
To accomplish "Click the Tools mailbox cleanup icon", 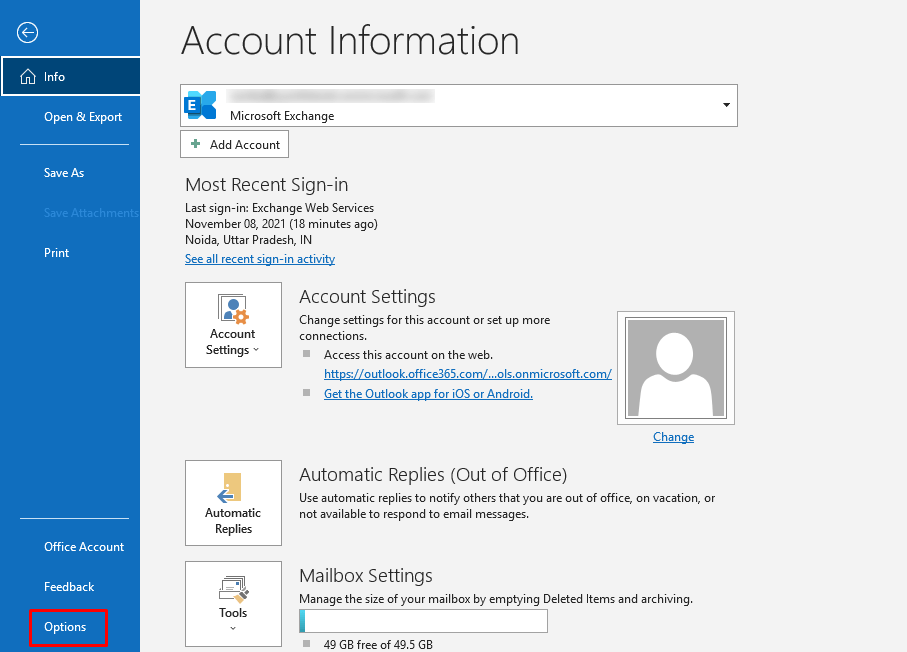I will 234,589.
